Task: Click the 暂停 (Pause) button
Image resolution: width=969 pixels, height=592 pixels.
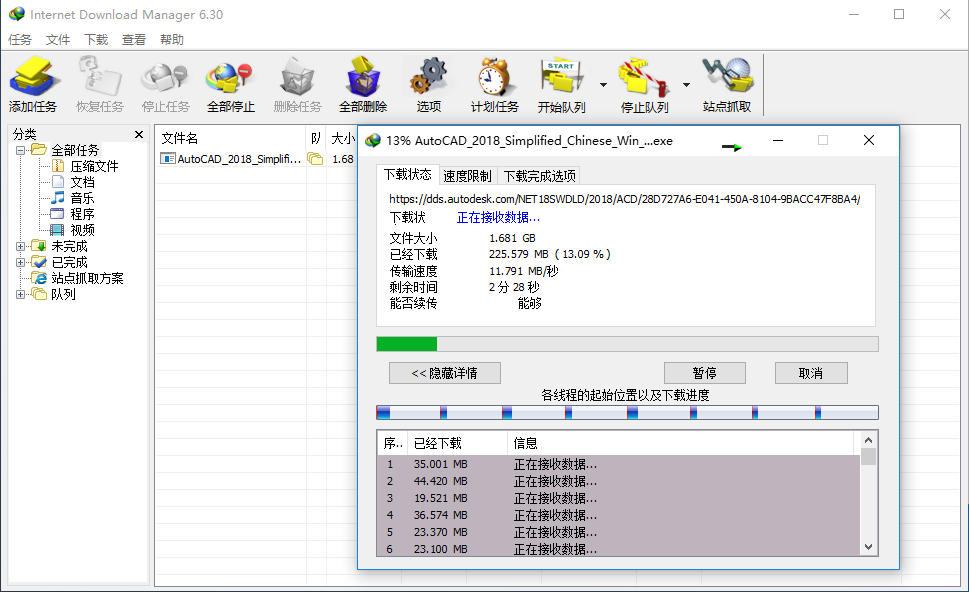Action: coord(705,373)
